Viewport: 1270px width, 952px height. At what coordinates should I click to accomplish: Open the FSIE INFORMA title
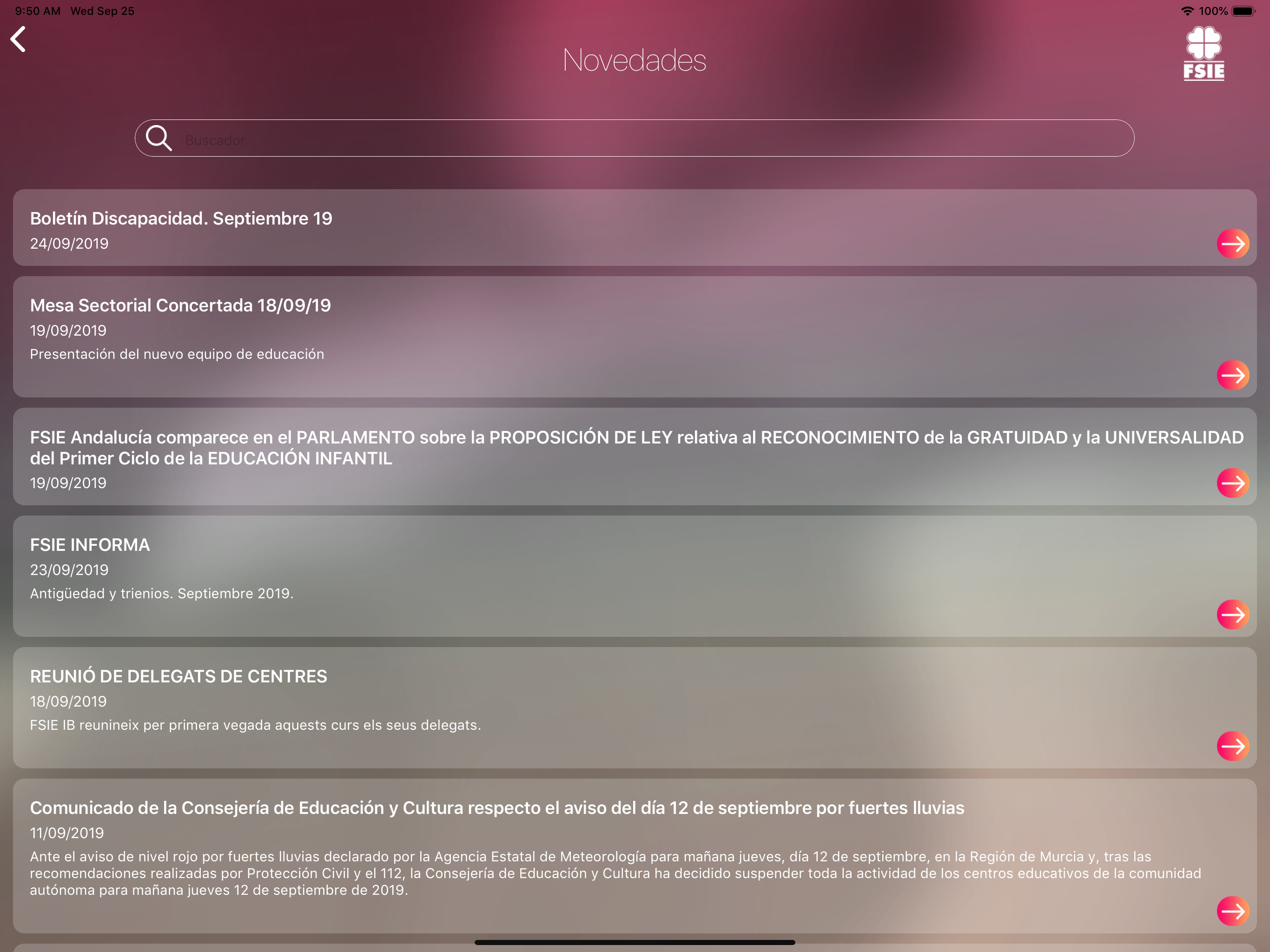[90, 545]
